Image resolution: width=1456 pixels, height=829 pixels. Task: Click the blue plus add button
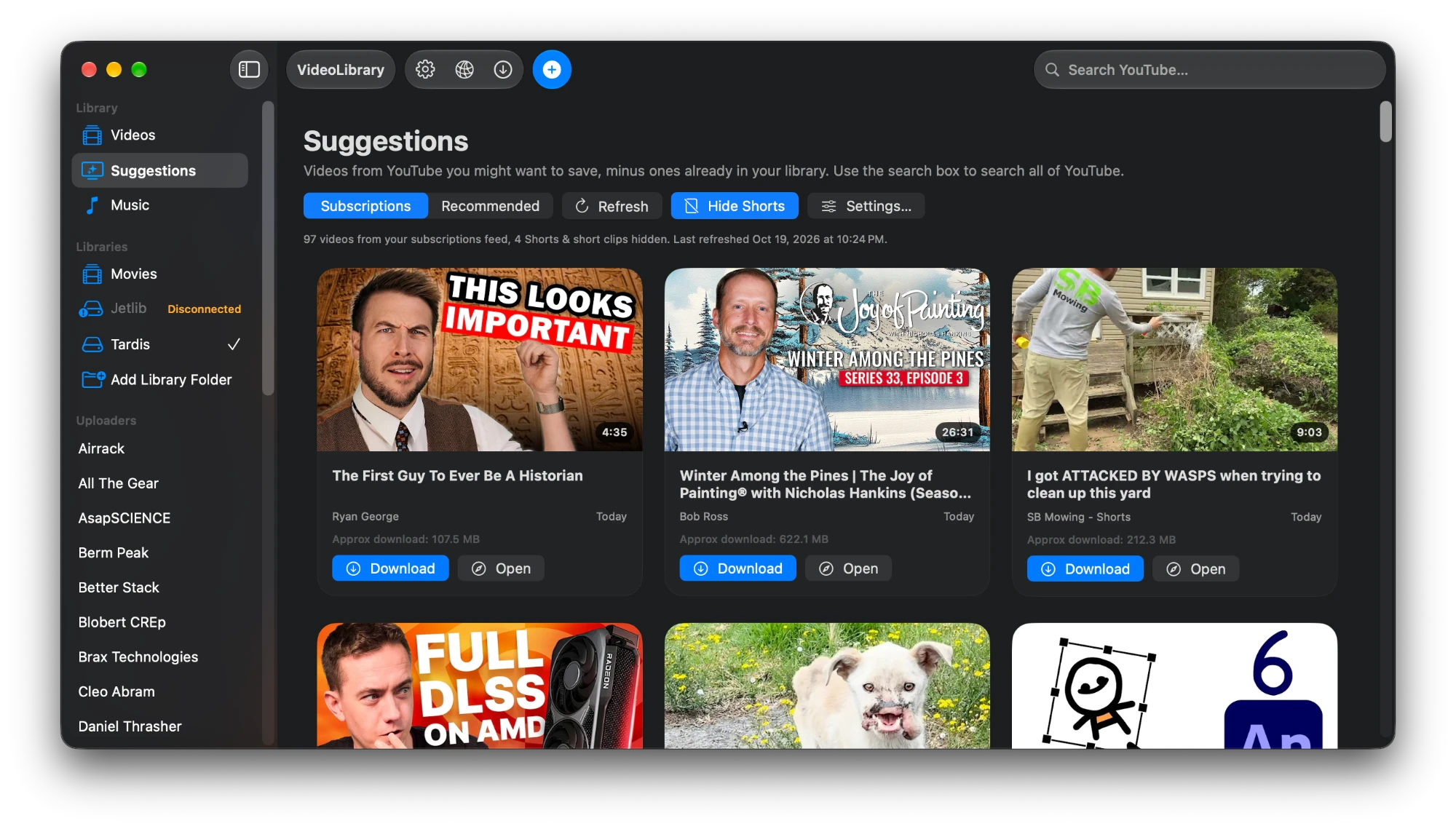tap(552, 69)
